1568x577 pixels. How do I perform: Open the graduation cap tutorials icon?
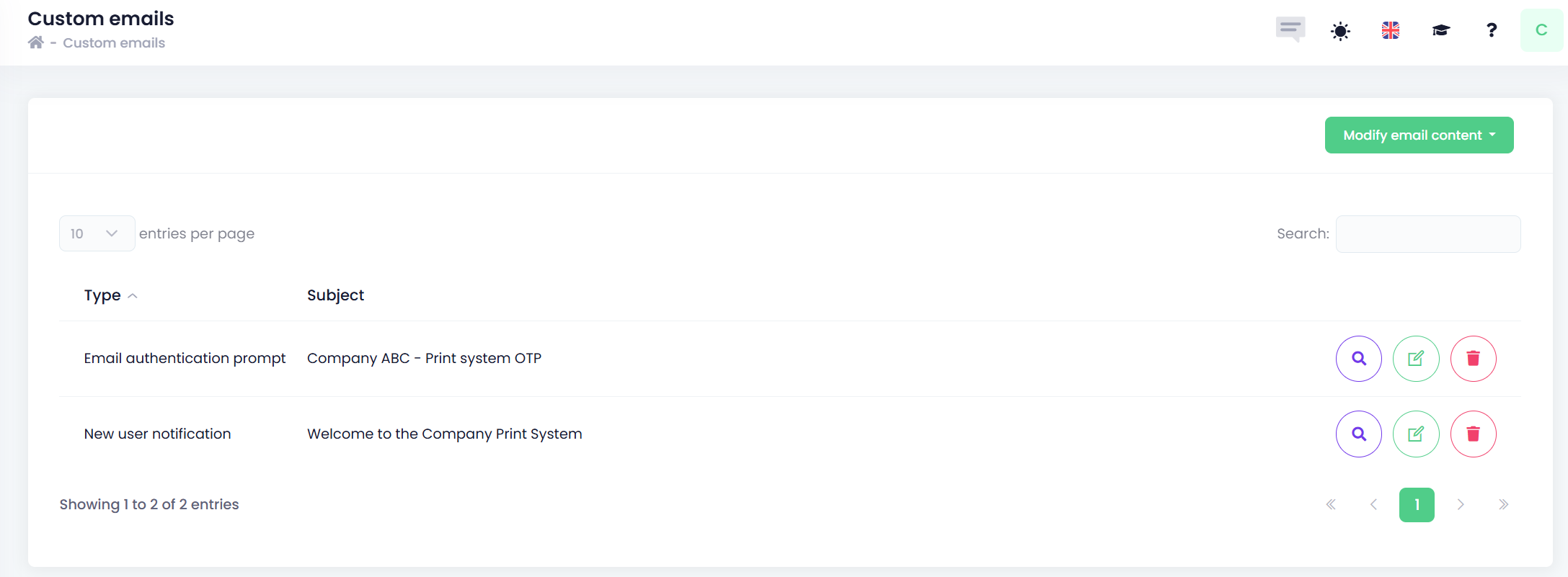1440,30
